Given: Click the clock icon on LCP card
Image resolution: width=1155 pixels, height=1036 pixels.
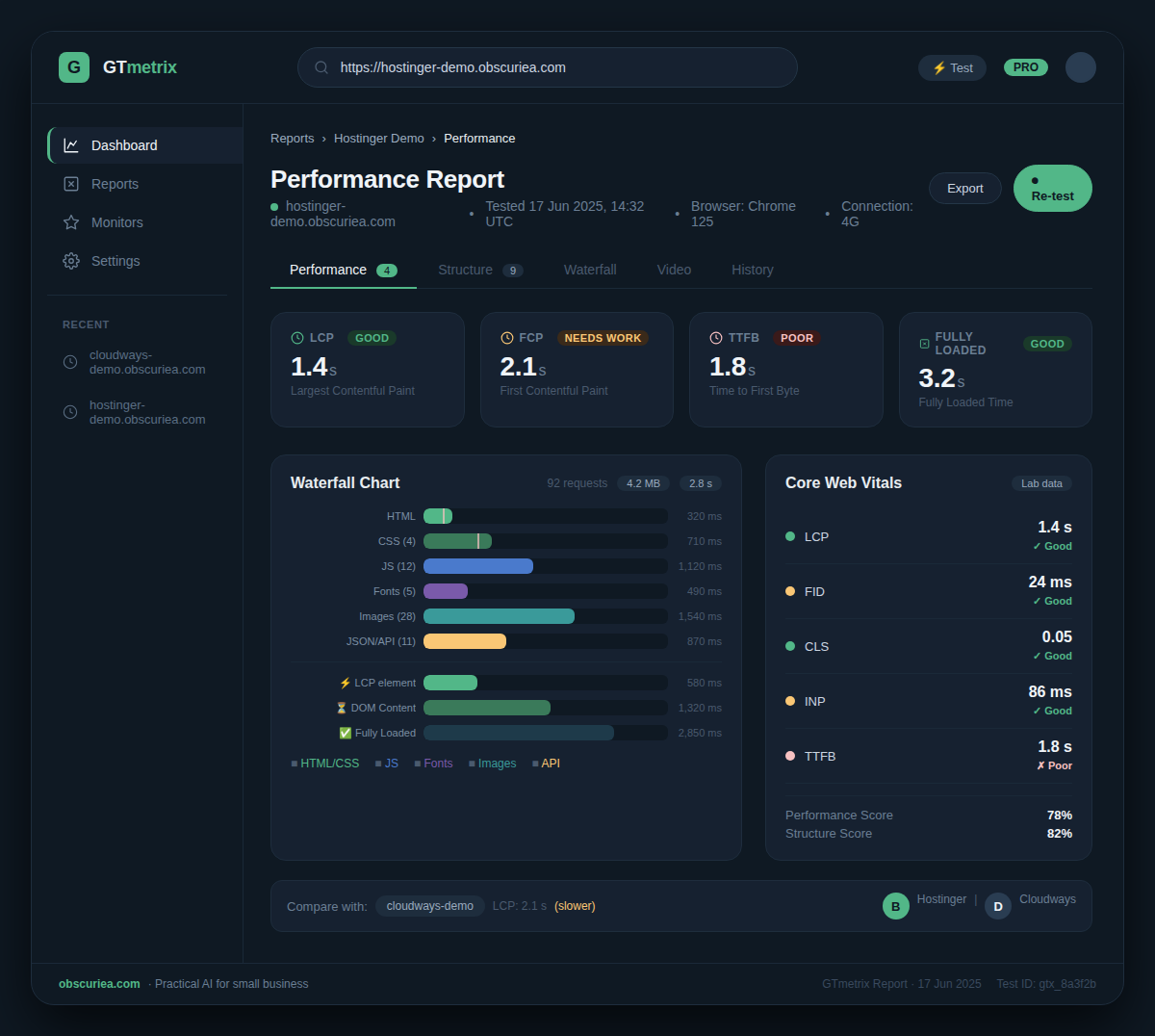Looking at the screenshot, I should (x=297, y=338).
